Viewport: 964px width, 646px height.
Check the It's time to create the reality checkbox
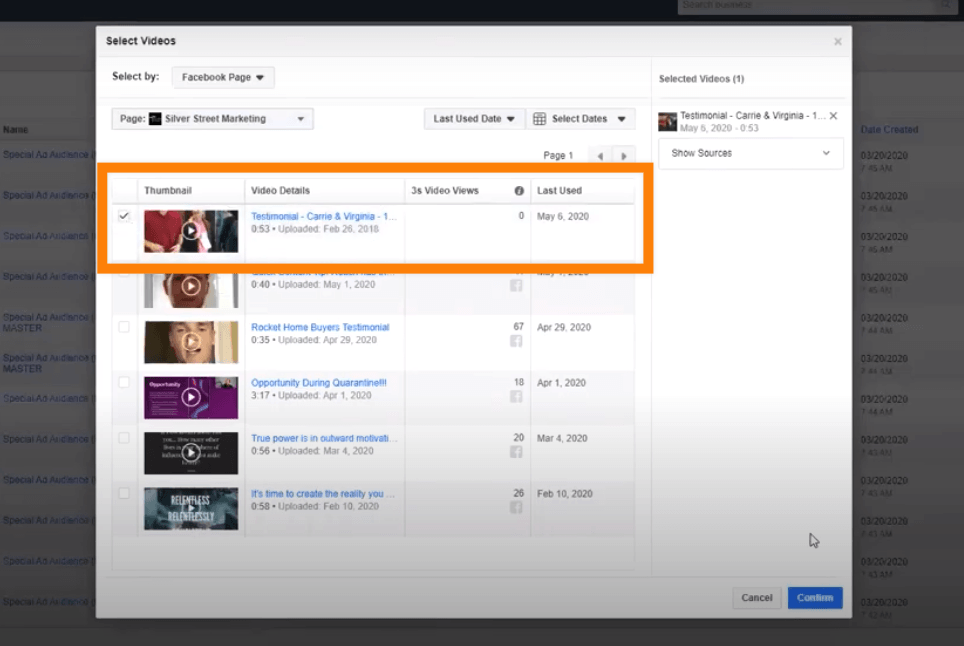124,493
